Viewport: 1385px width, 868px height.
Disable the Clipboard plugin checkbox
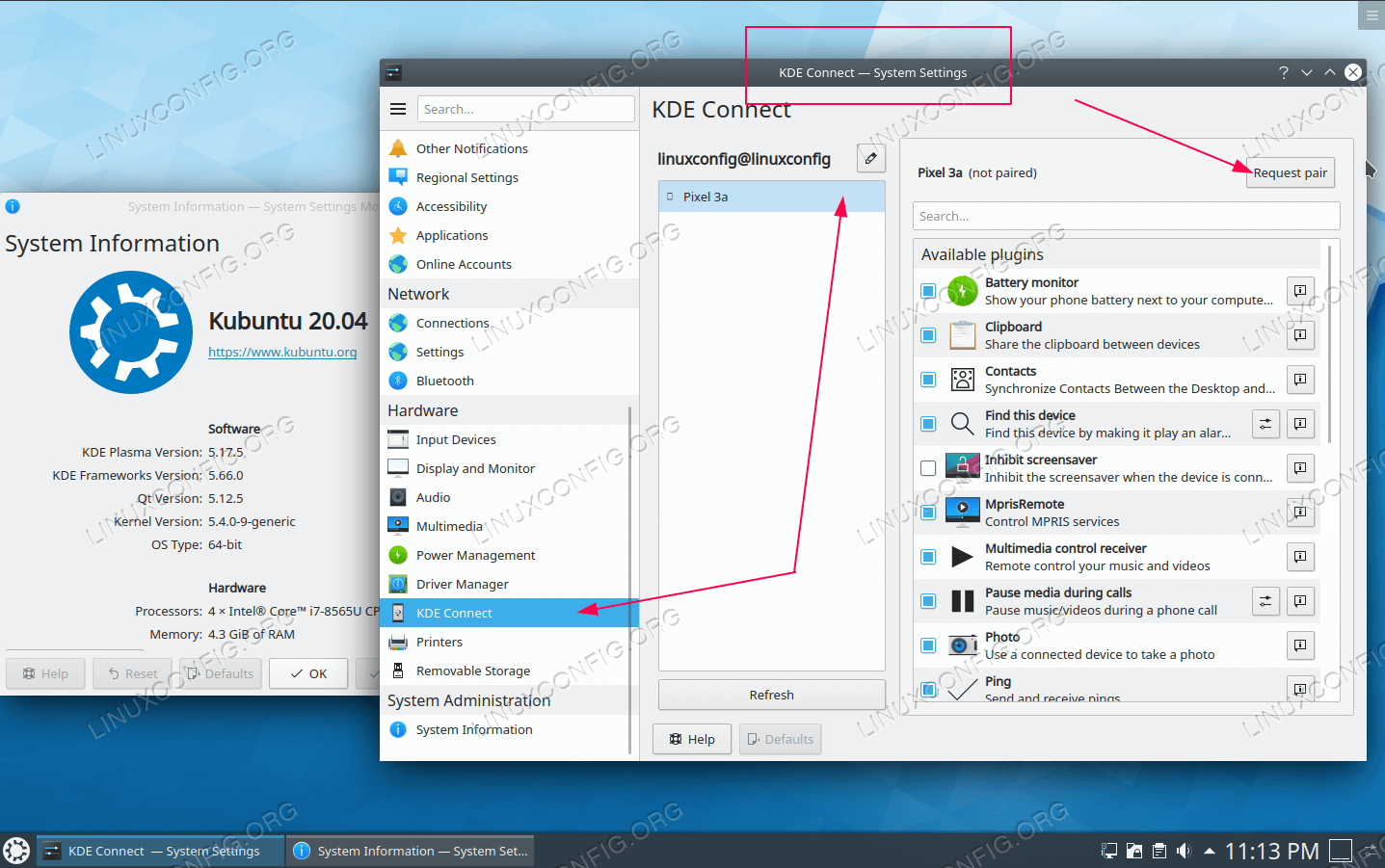pyautogui.click(x=928, y=334)
